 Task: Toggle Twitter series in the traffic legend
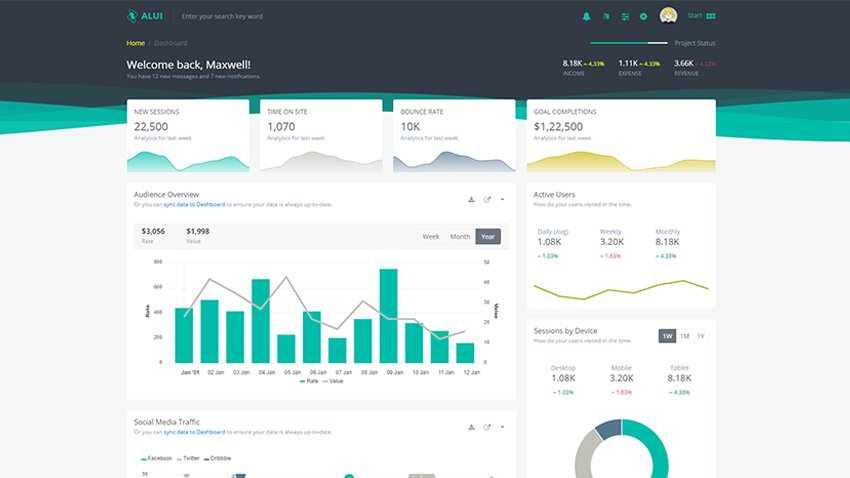(187, 458)
